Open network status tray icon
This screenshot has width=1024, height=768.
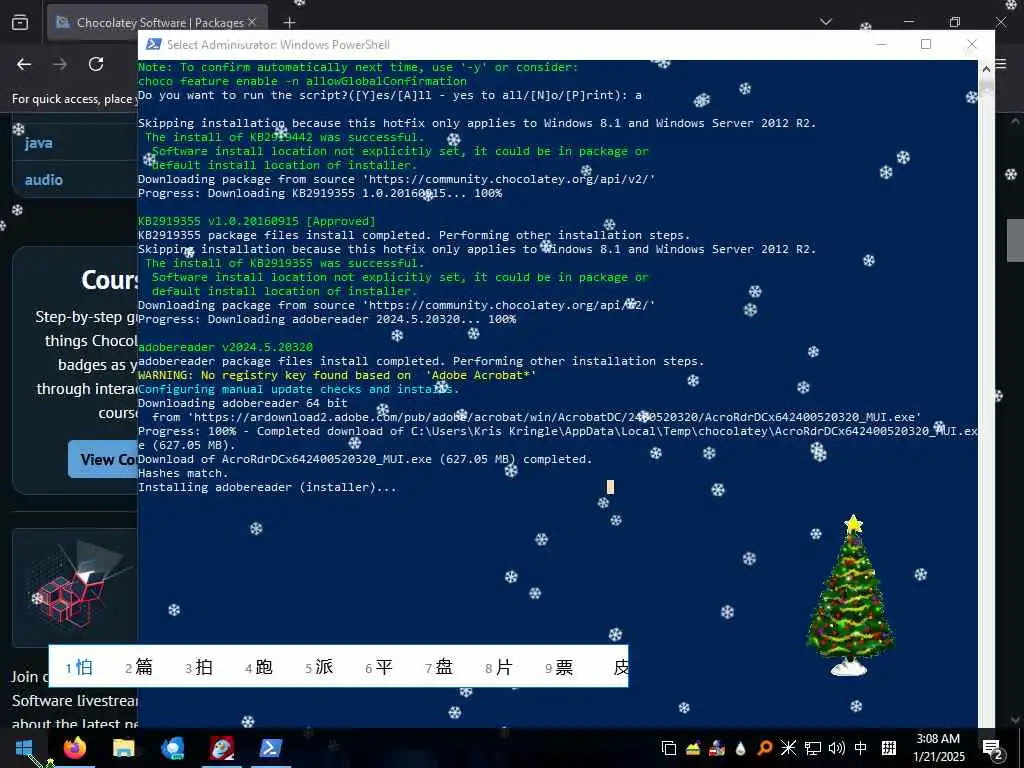point(812,748)
